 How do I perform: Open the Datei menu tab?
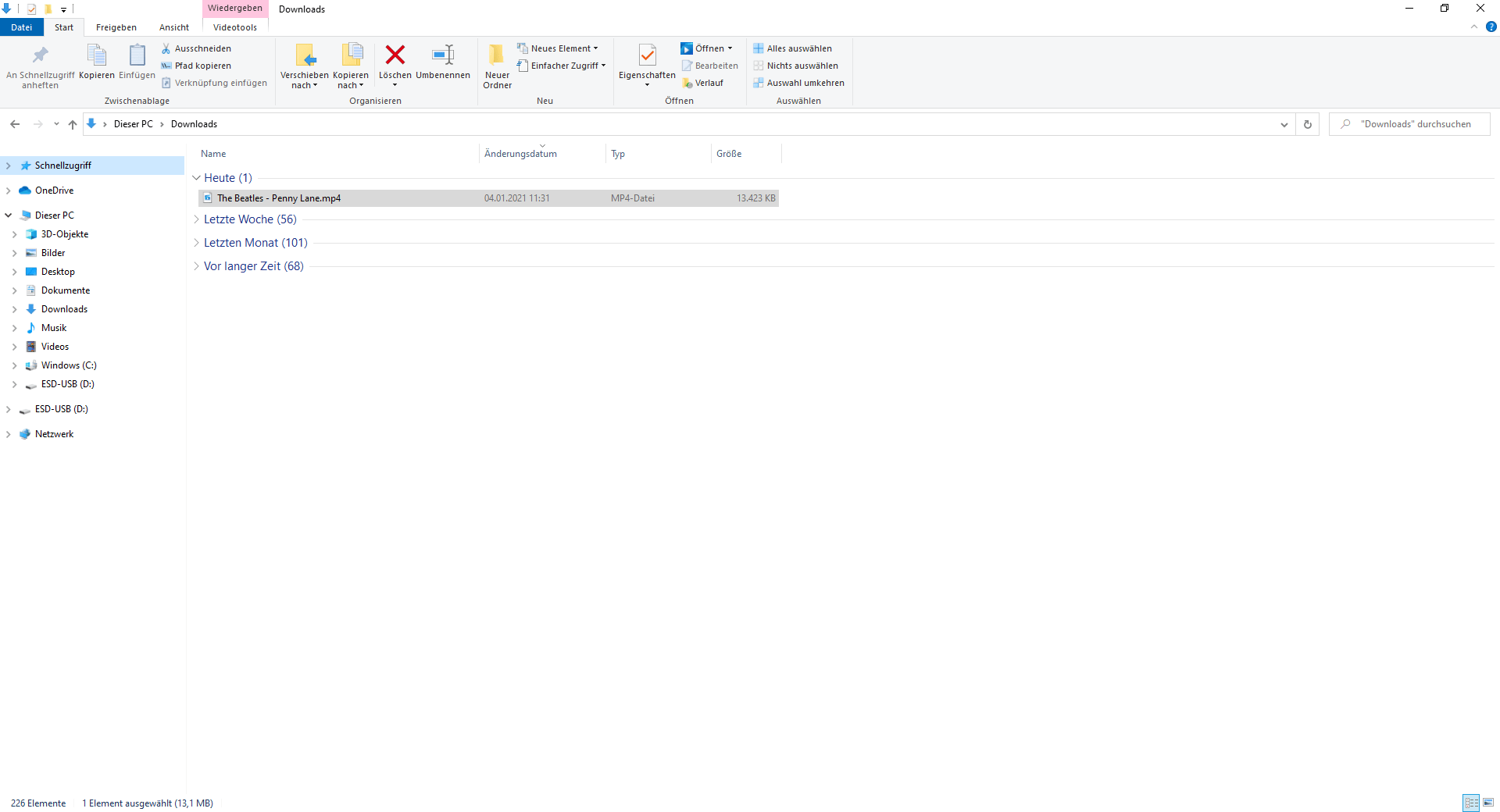point(22,27)
